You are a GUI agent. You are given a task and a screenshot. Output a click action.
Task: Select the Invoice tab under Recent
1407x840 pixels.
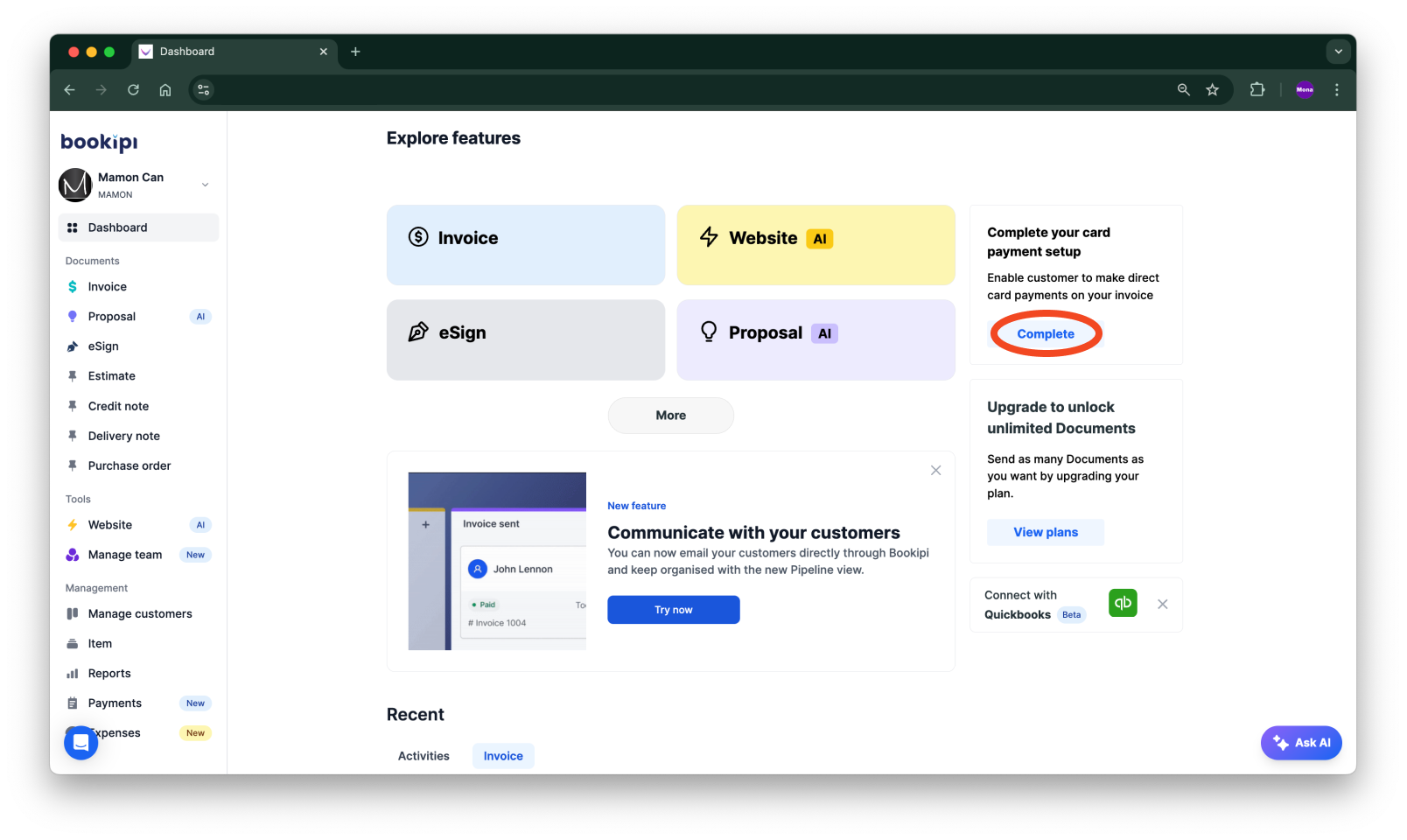click(x=502, y=756)
